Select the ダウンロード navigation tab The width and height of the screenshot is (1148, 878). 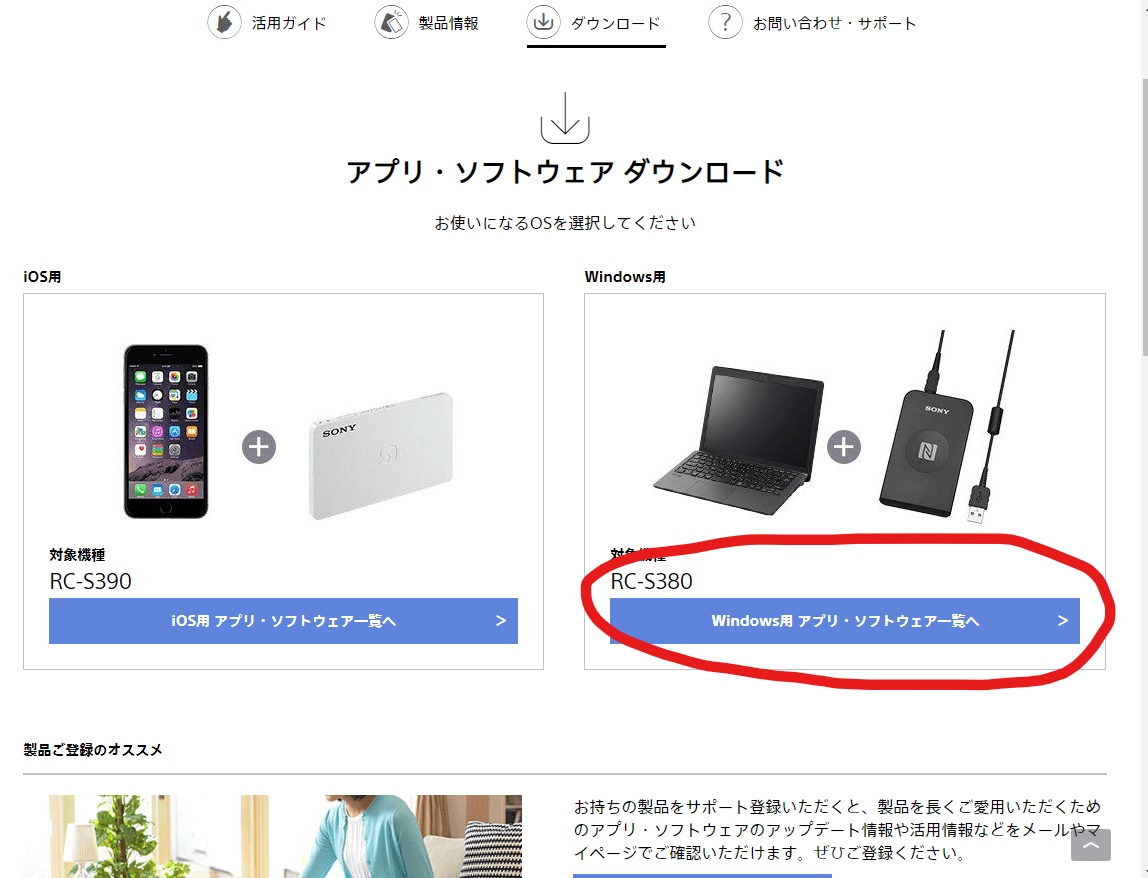point(595,24)
